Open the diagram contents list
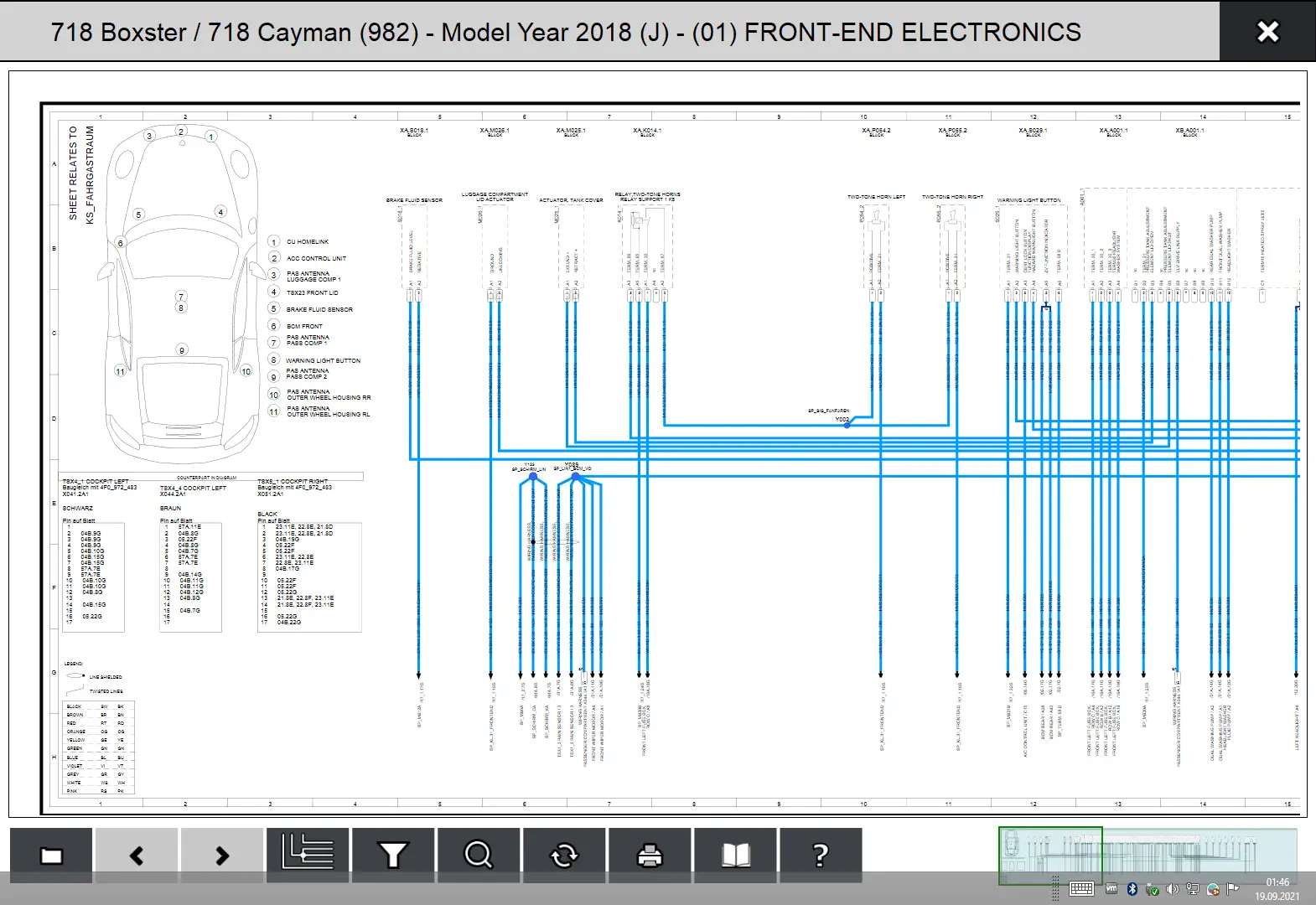The image size is (1316, 905). click(x=308, y=854)
